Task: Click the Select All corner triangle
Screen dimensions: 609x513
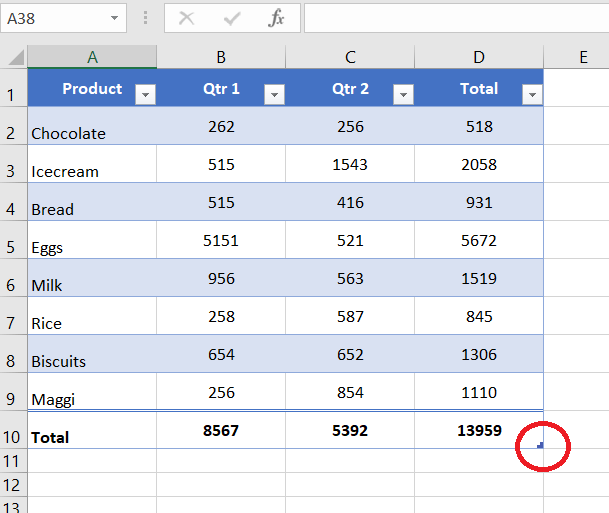Action: (x=16, y=57)
